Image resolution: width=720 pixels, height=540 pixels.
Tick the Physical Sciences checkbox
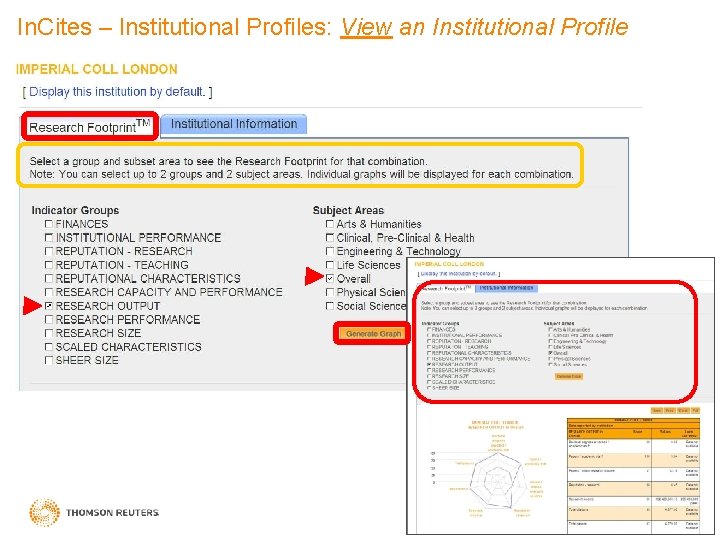click(x=330, y=292)
